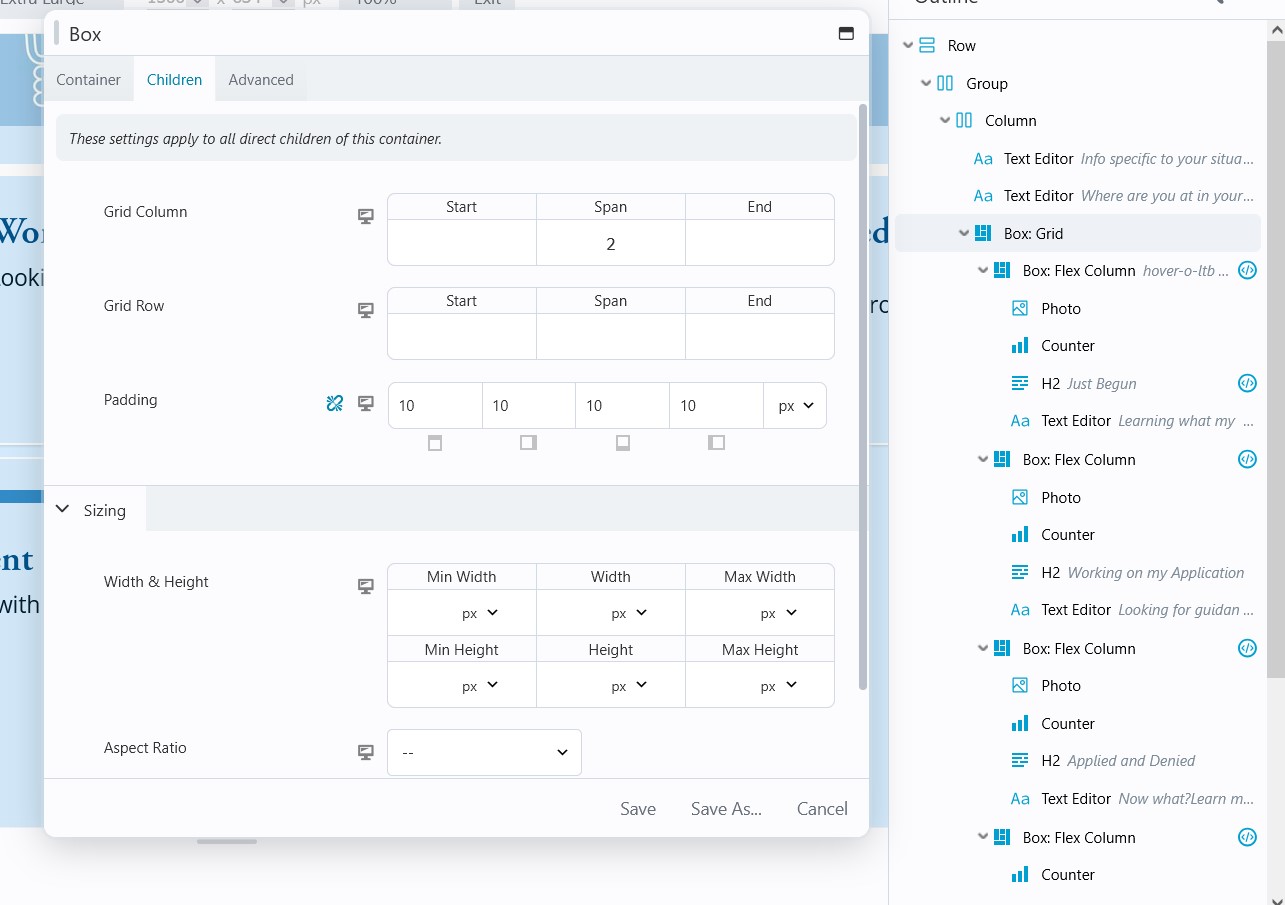The width and height of the screenshot is (1285, 905).
Task: Click responsive device icon beside Grid Column
Action: [x=366, y=216]
